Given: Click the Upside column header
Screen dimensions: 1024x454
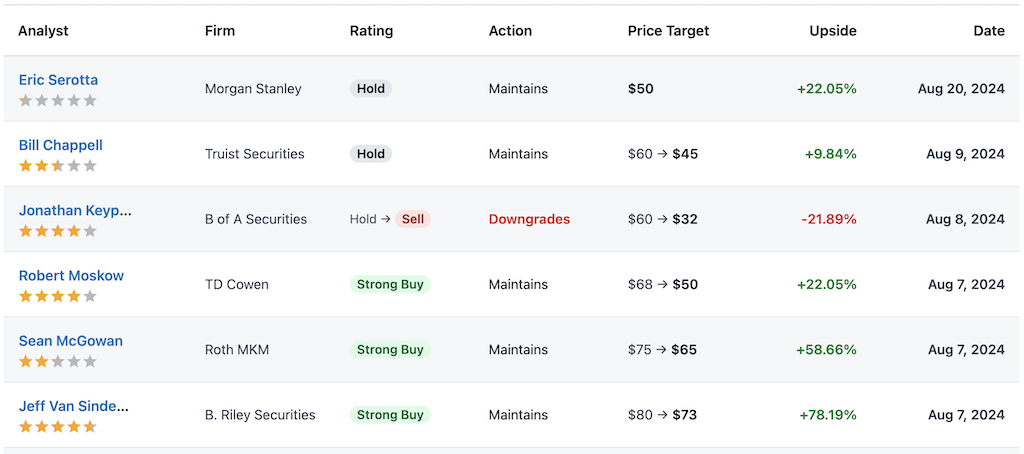Looking at the screenshot, I should click(833, 31).
